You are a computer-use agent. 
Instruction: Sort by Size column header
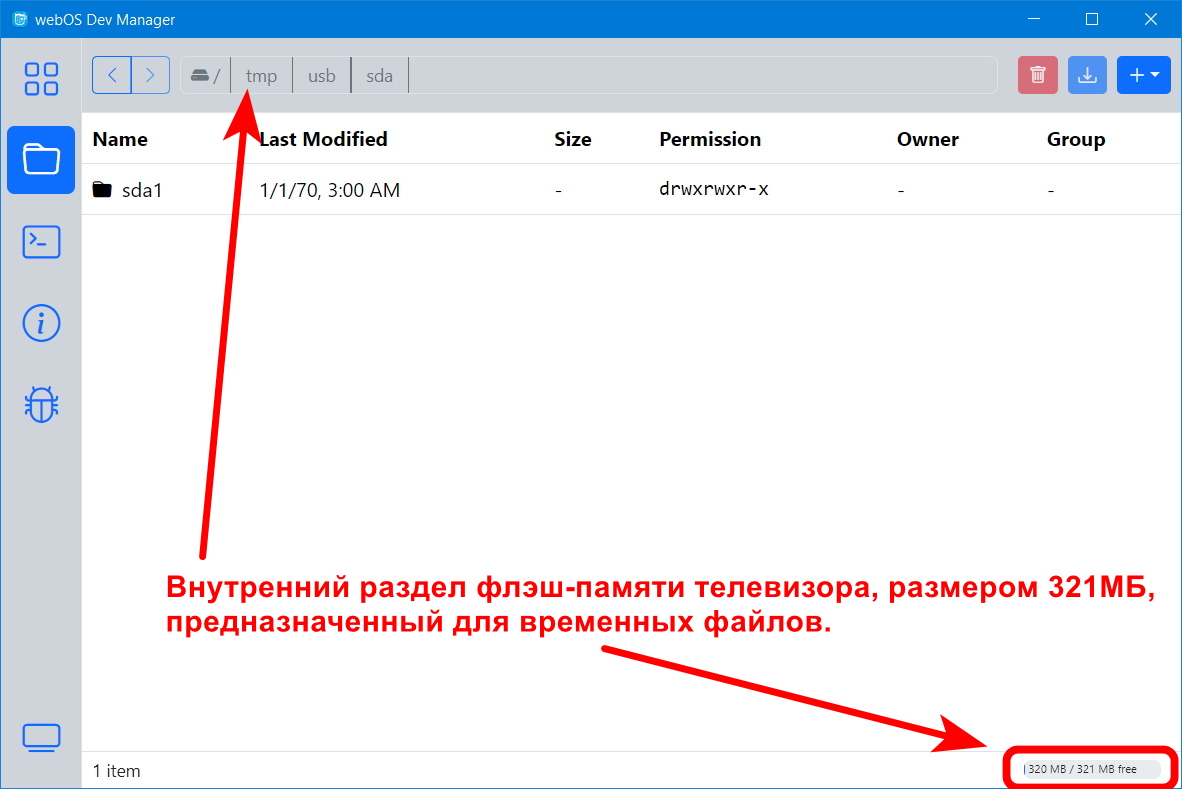tap(572, 139)
